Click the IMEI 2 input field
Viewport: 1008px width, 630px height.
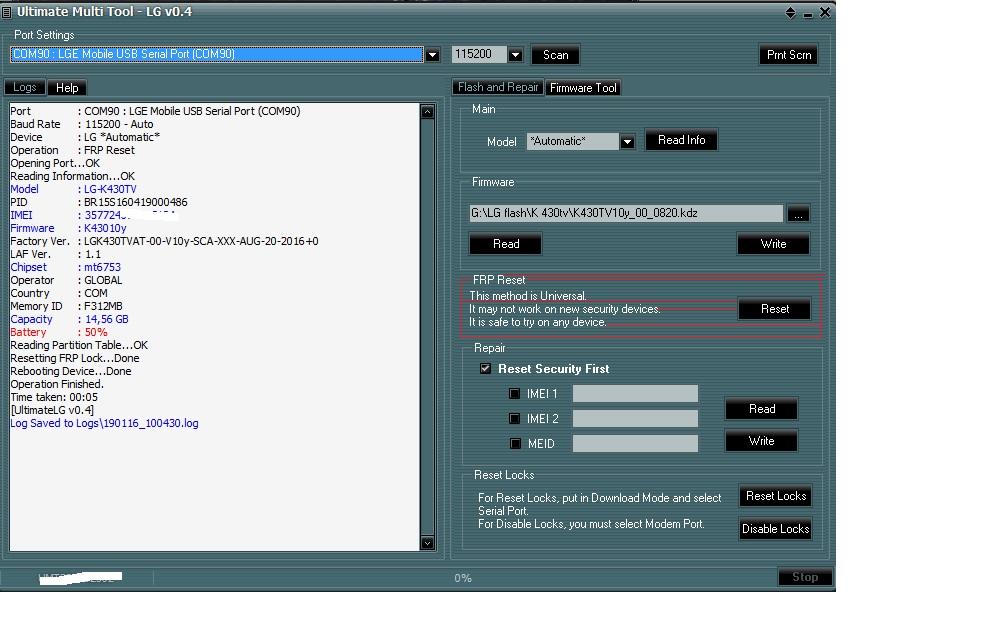click(635, 418)
